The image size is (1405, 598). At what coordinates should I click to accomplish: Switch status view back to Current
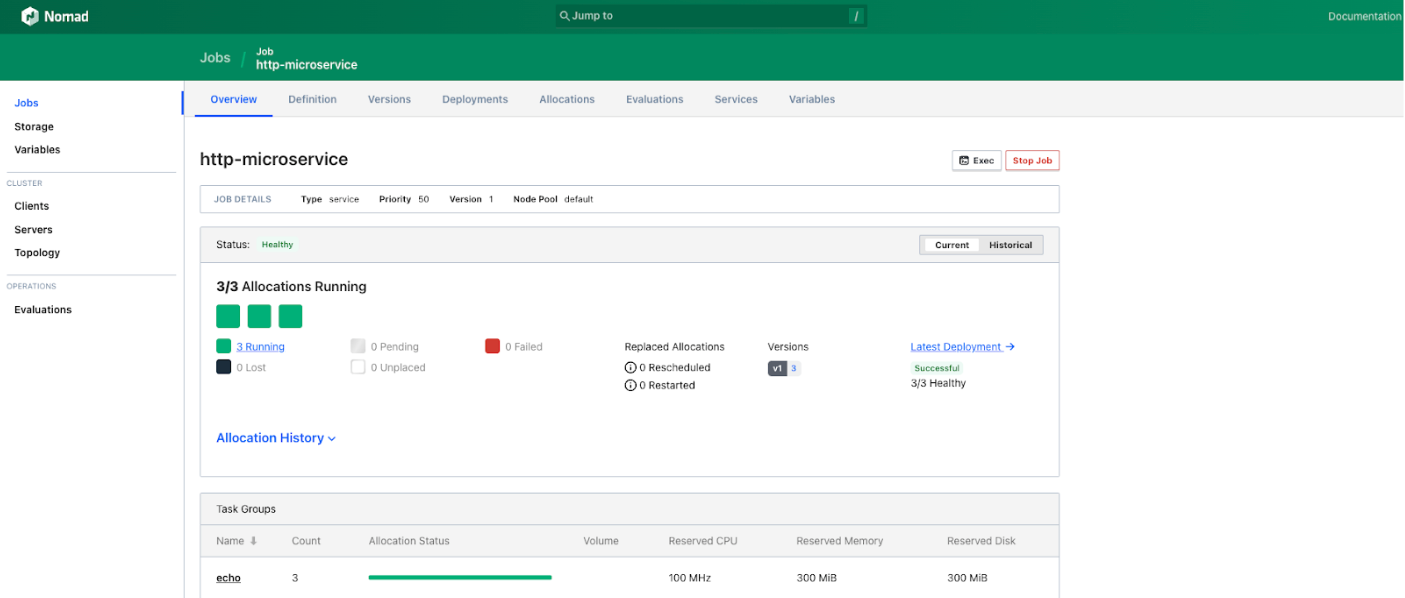[x=951, y=244]
